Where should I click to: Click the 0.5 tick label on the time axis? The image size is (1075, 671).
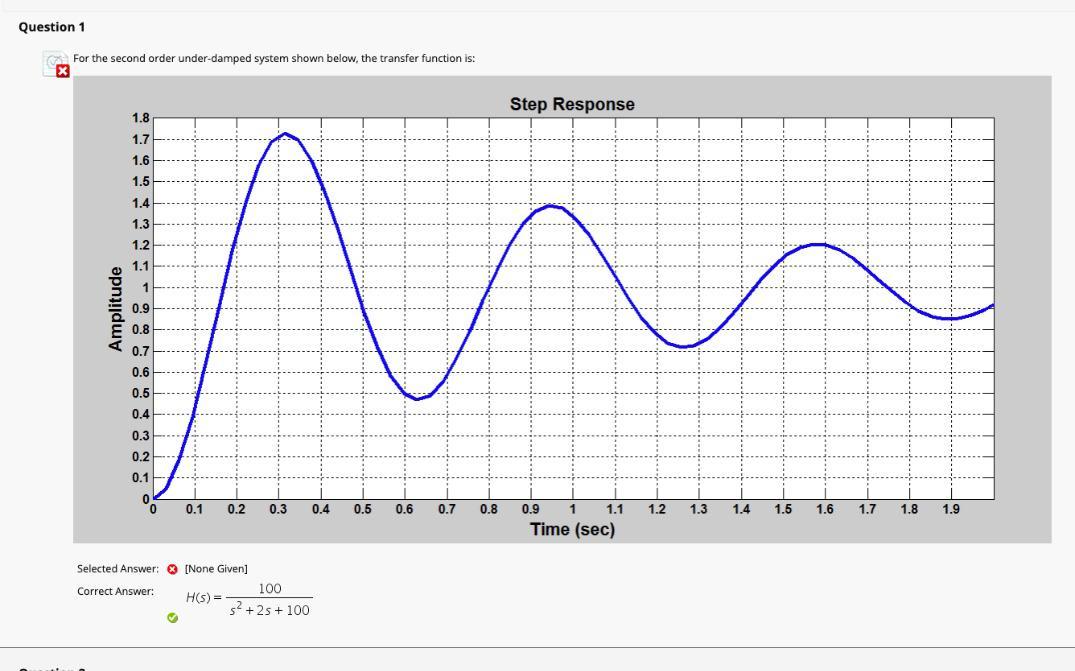coord(363,508)
